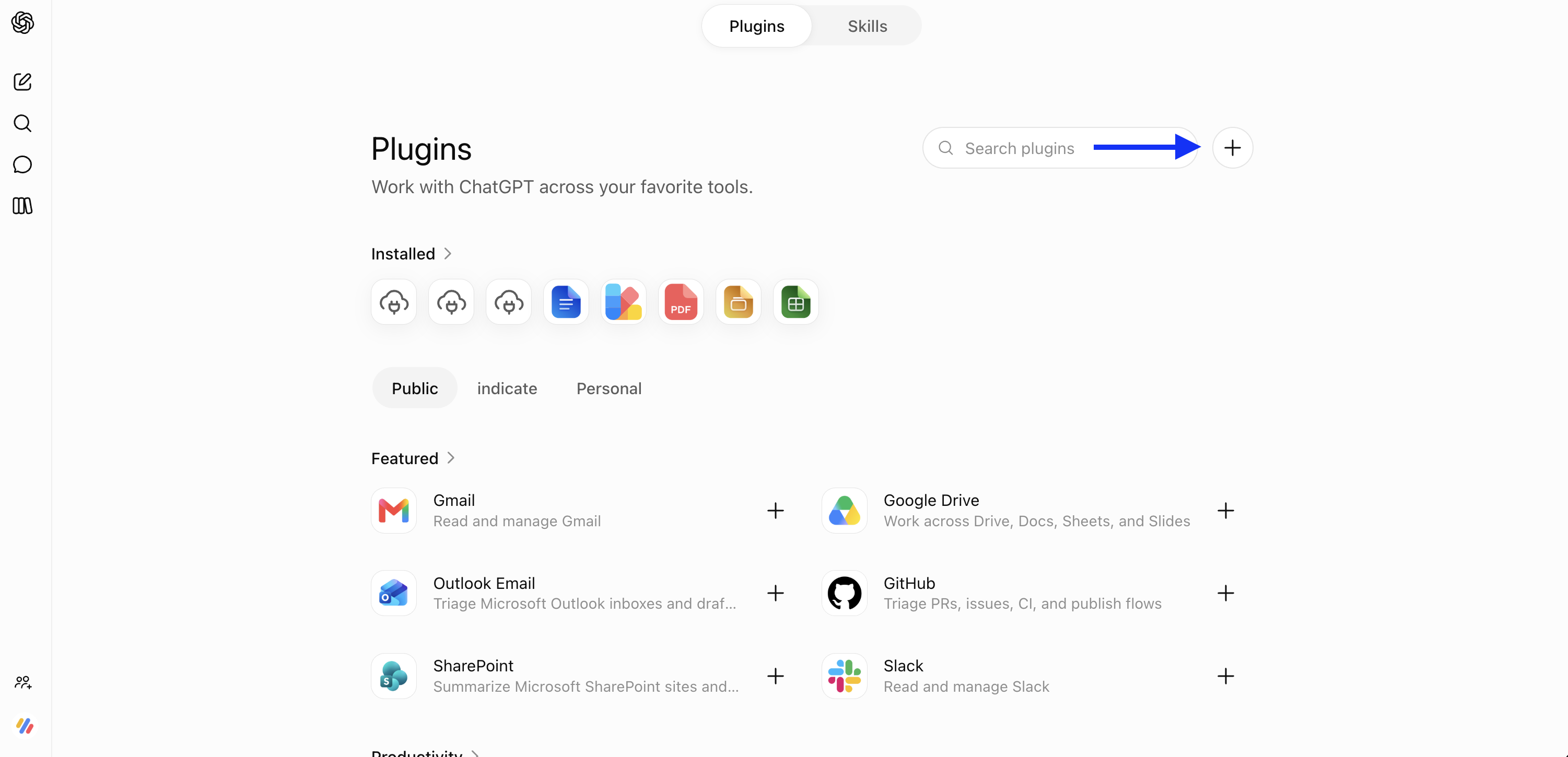The height and width of the screenshot is (757, 1568).
Task: Open search from the sidebar magnifier
Action: (22, 123)
